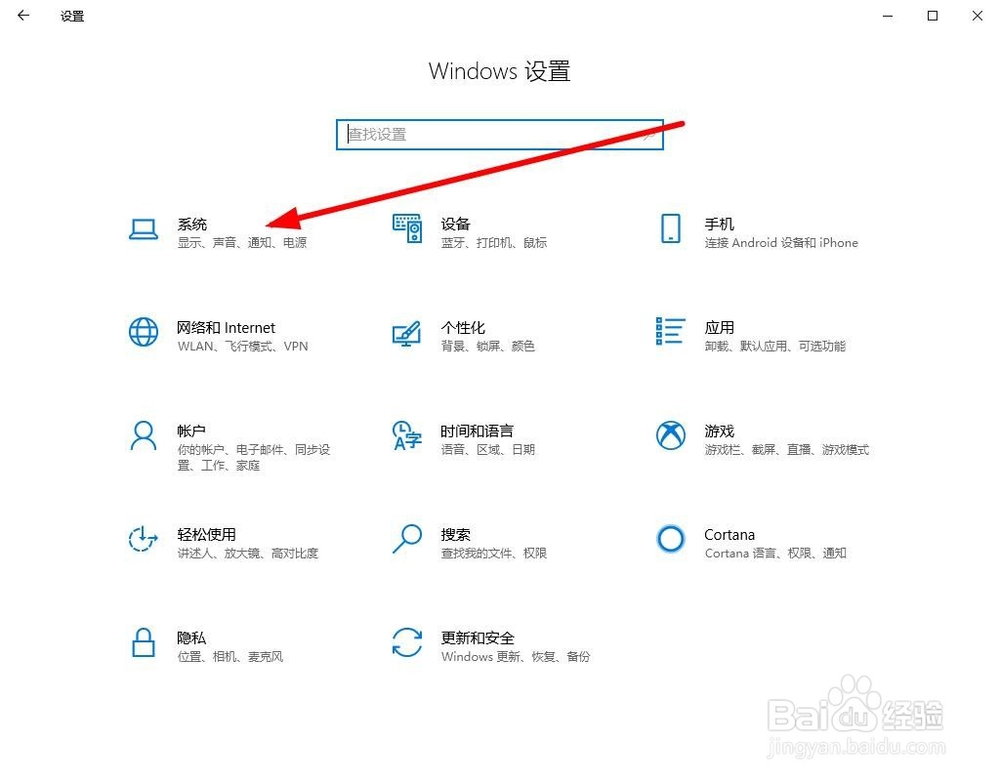Go back with the back arrow

pos(24,15)
